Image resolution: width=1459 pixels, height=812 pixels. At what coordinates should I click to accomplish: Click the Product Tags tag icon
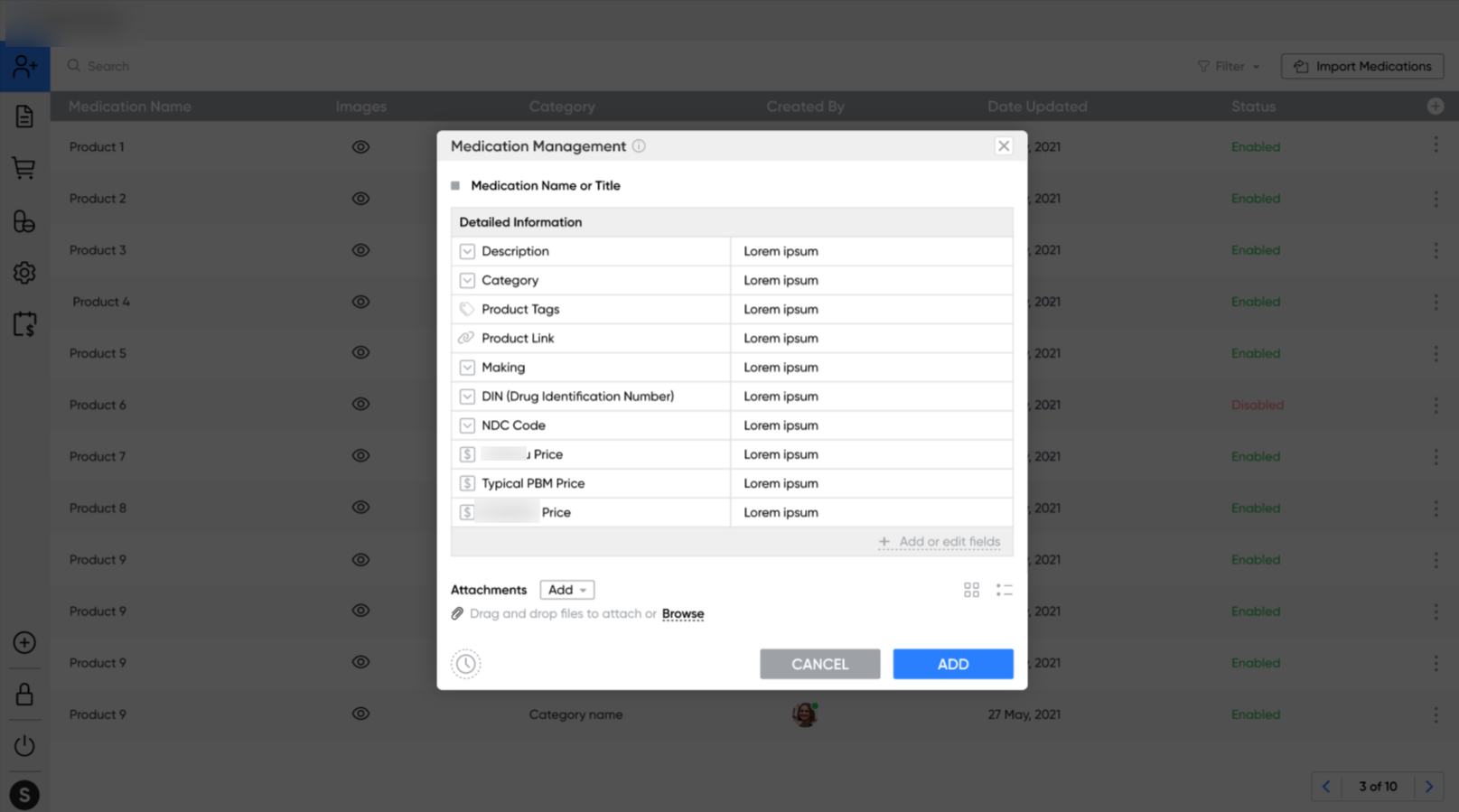[x=467, y=309]
